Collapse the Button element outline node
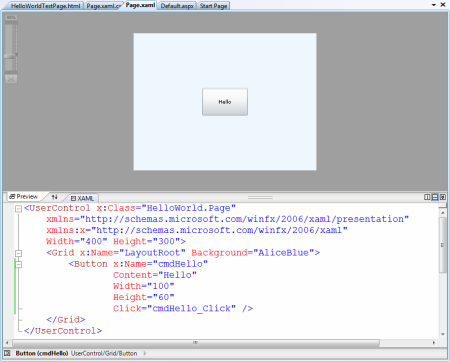This screenshot has height=362, width=450. [x=19, y=265]
